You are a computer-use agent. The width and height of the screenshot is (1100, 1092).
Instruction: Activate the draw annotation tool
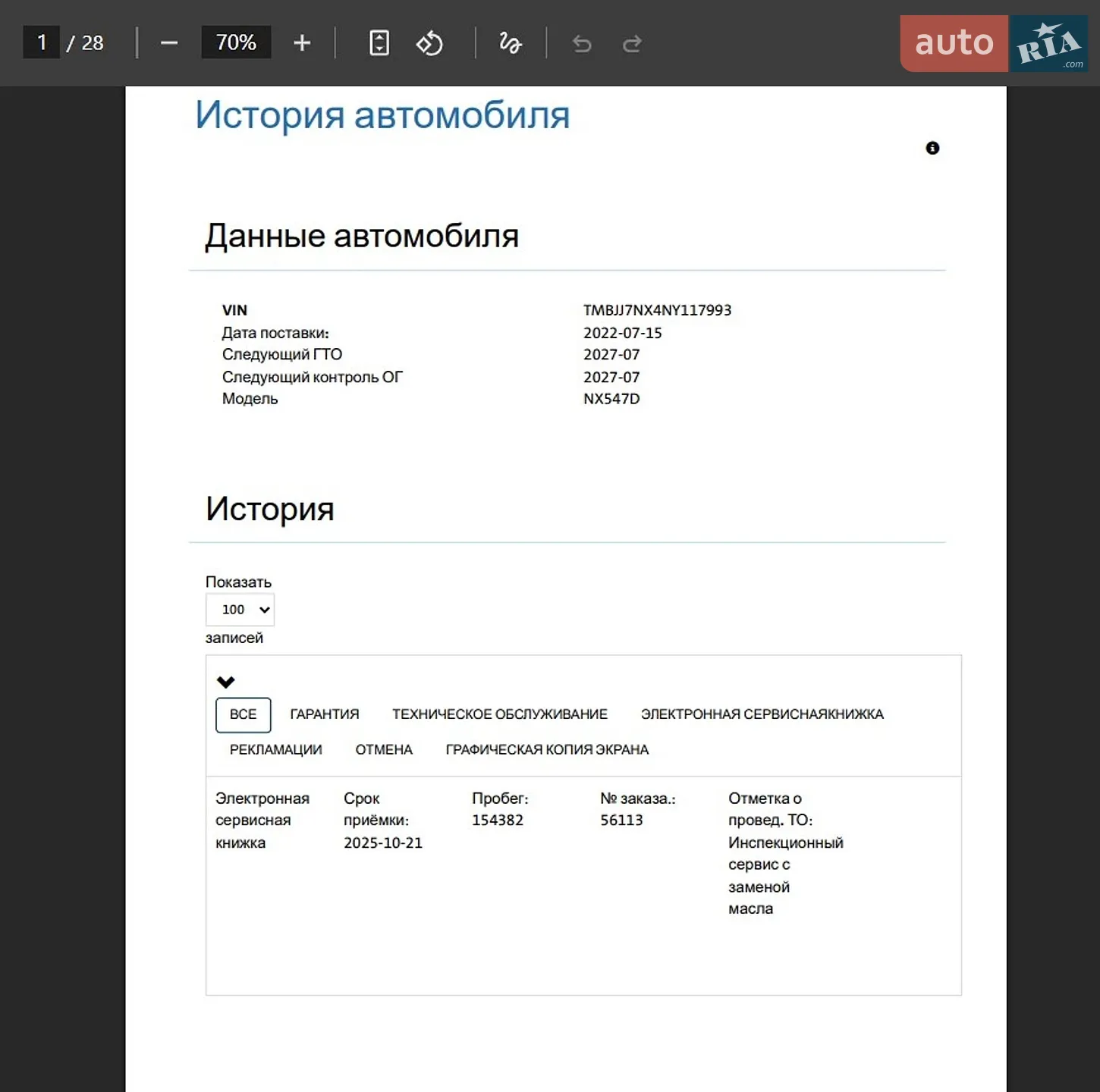(510, 43)
